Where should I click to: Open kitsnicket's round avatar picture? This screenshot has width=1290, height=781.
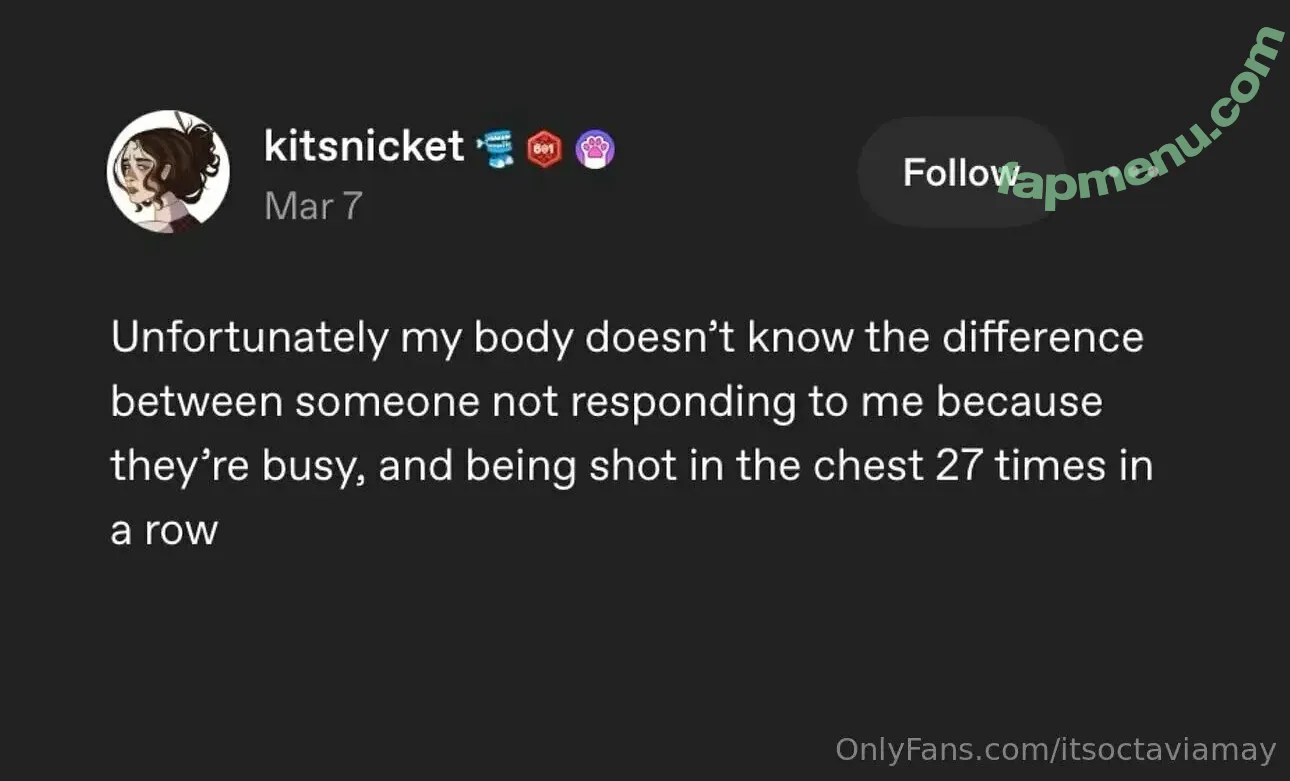[x=168, y=171]
